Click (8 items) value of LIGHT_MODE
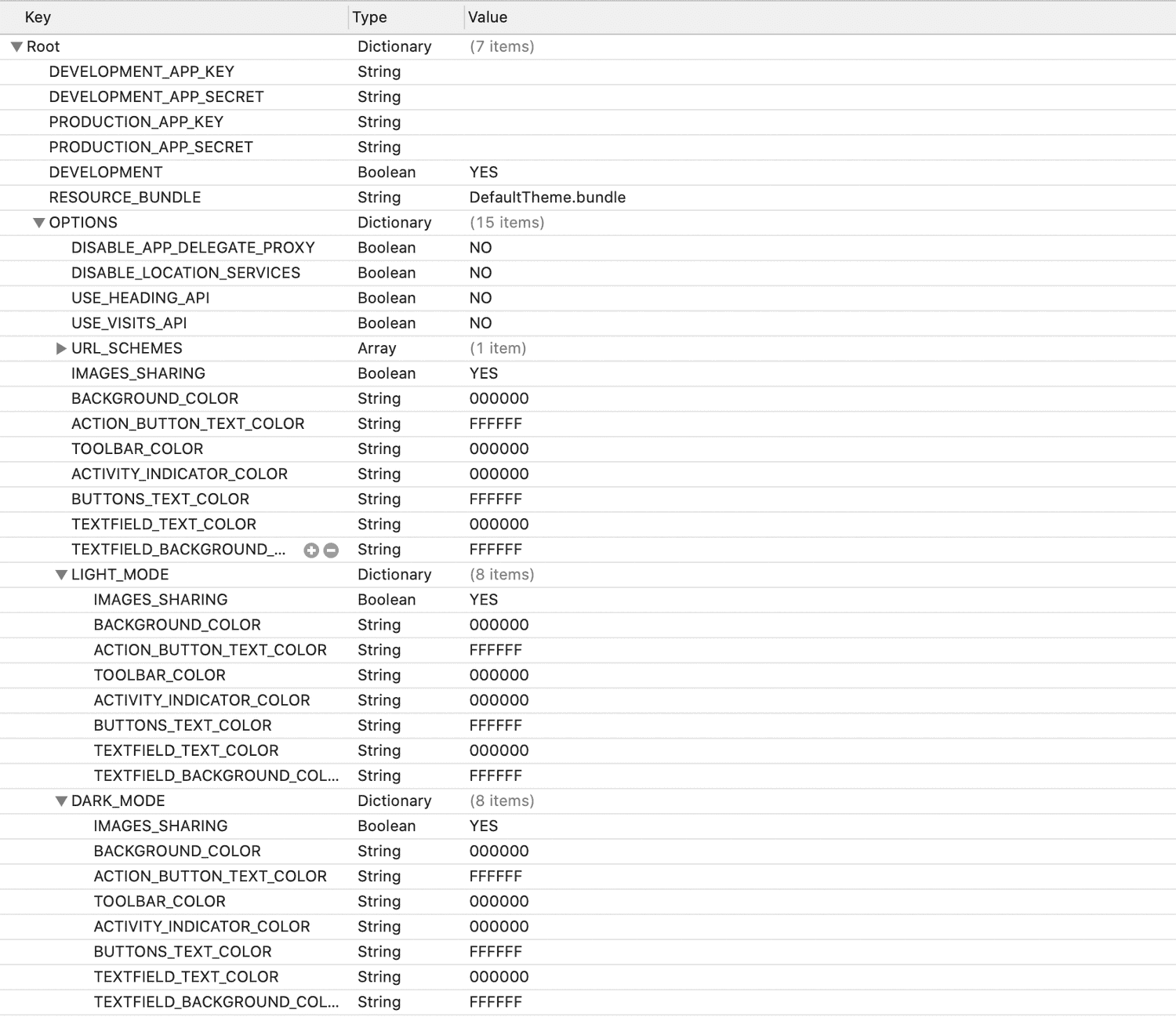The image size is (1176, 1017). [502, 575]
